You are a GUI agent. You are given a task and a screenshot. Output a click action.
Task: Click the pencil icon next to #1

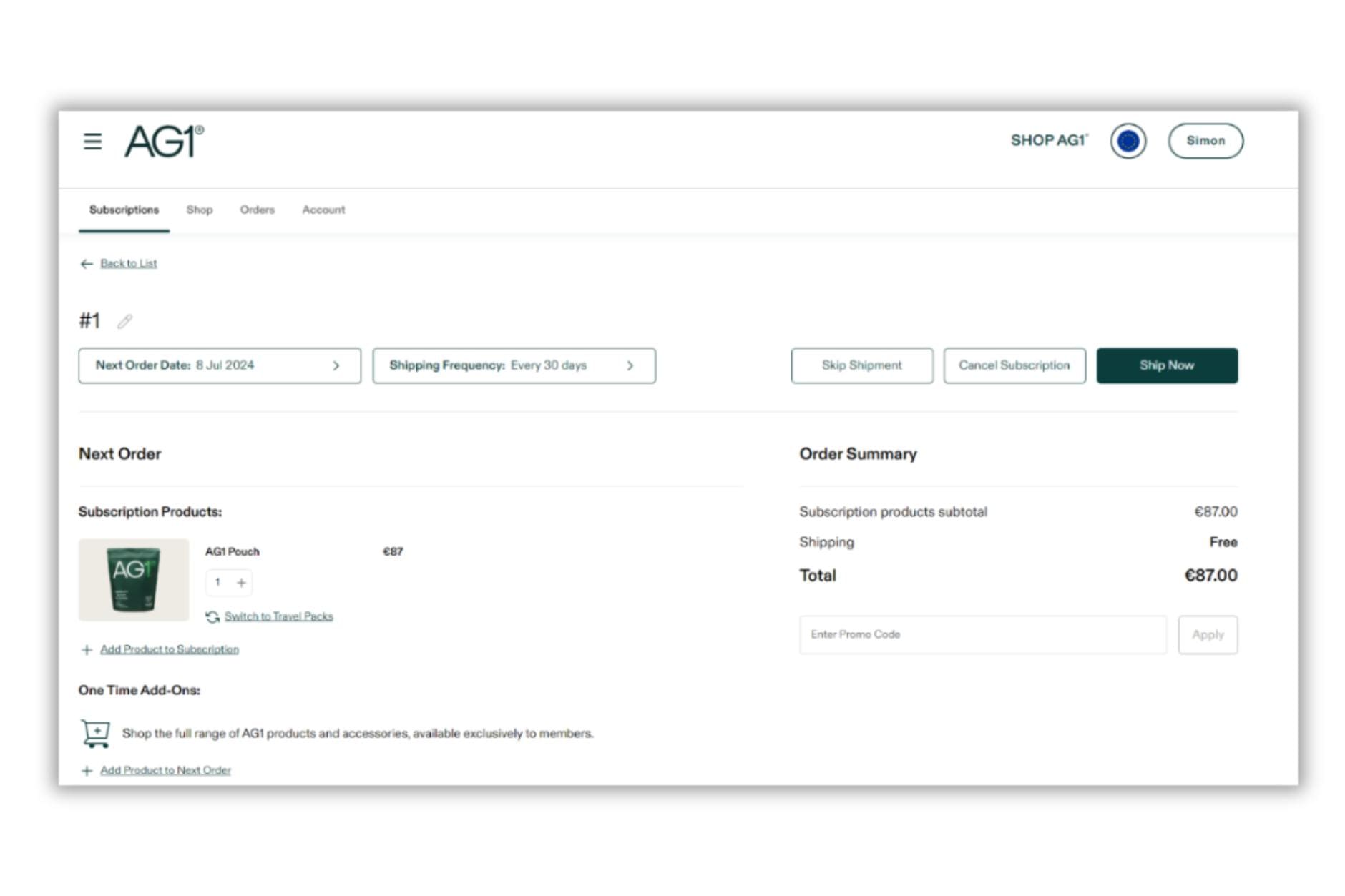(124, 321)
